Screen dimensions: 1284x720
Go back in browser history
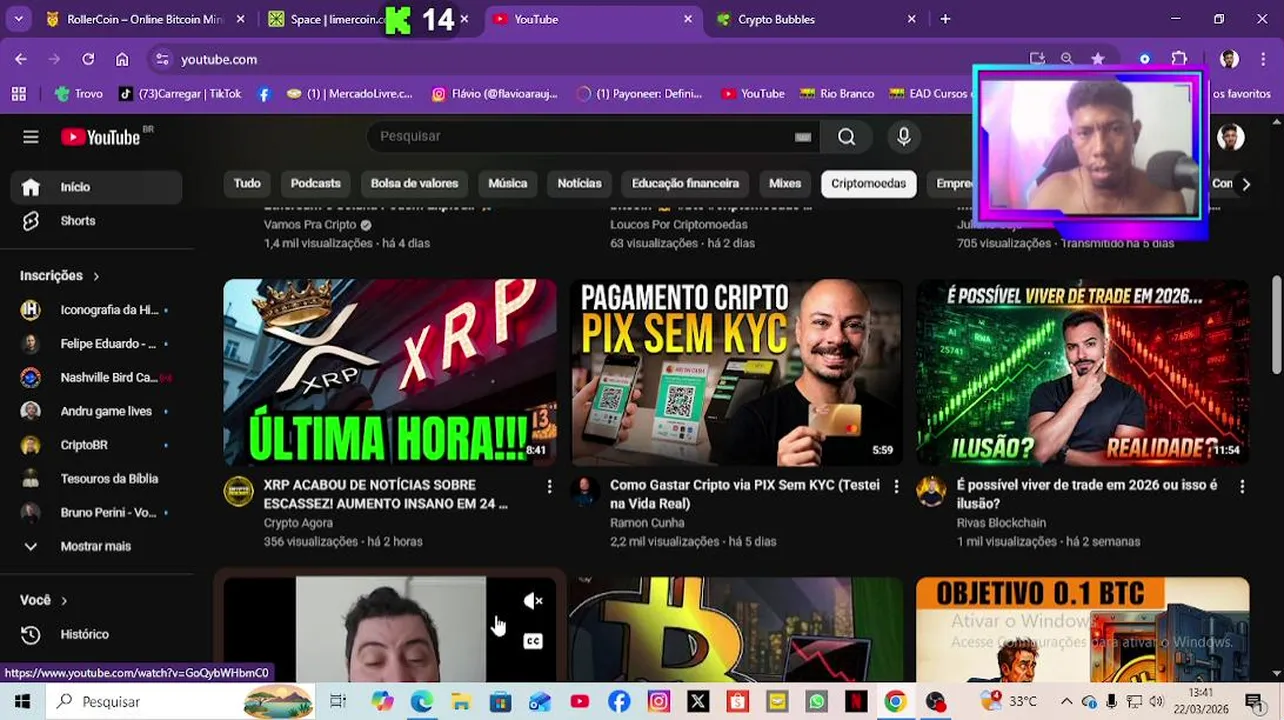(21, 59)
